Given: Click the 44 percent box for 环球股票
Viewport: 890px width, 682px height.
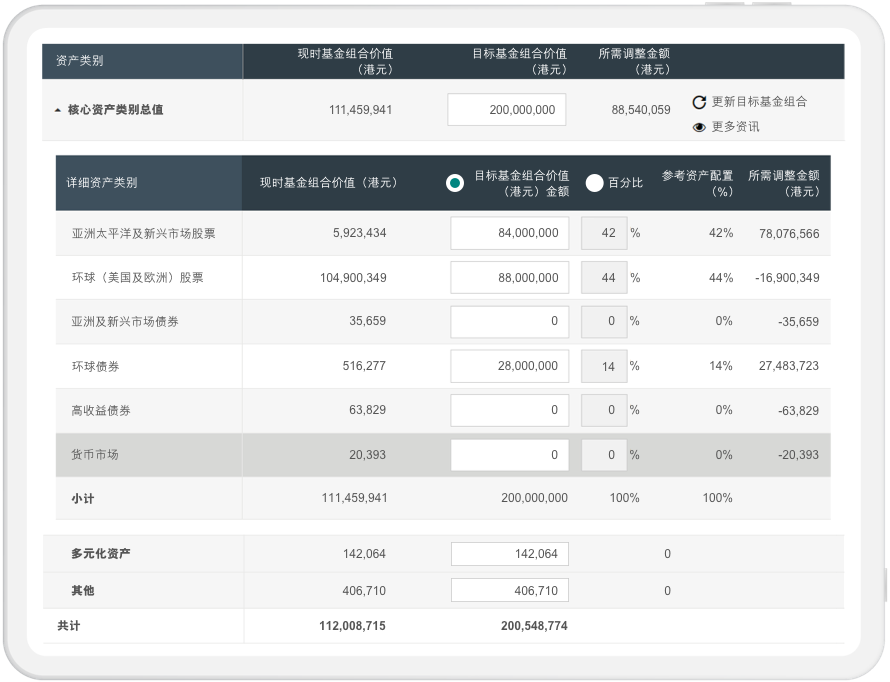Looking at the screenshot, I should (604, 277).
